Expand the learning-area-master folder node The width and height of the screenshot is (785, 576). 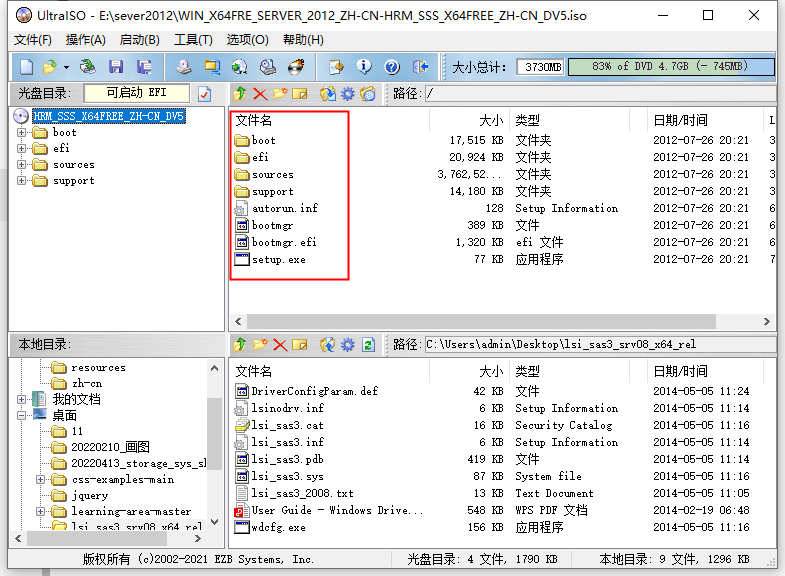click(41, 511)
